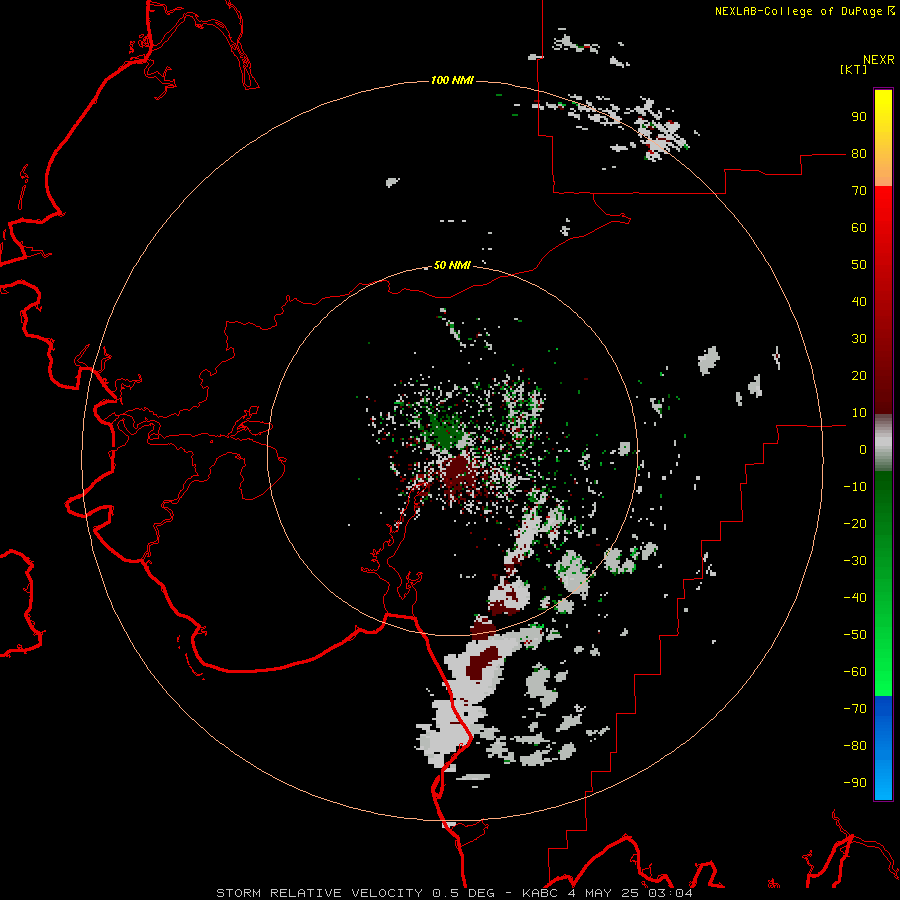
Task: Select the 80 value on the velocity scale
Action: coord(859,154)
